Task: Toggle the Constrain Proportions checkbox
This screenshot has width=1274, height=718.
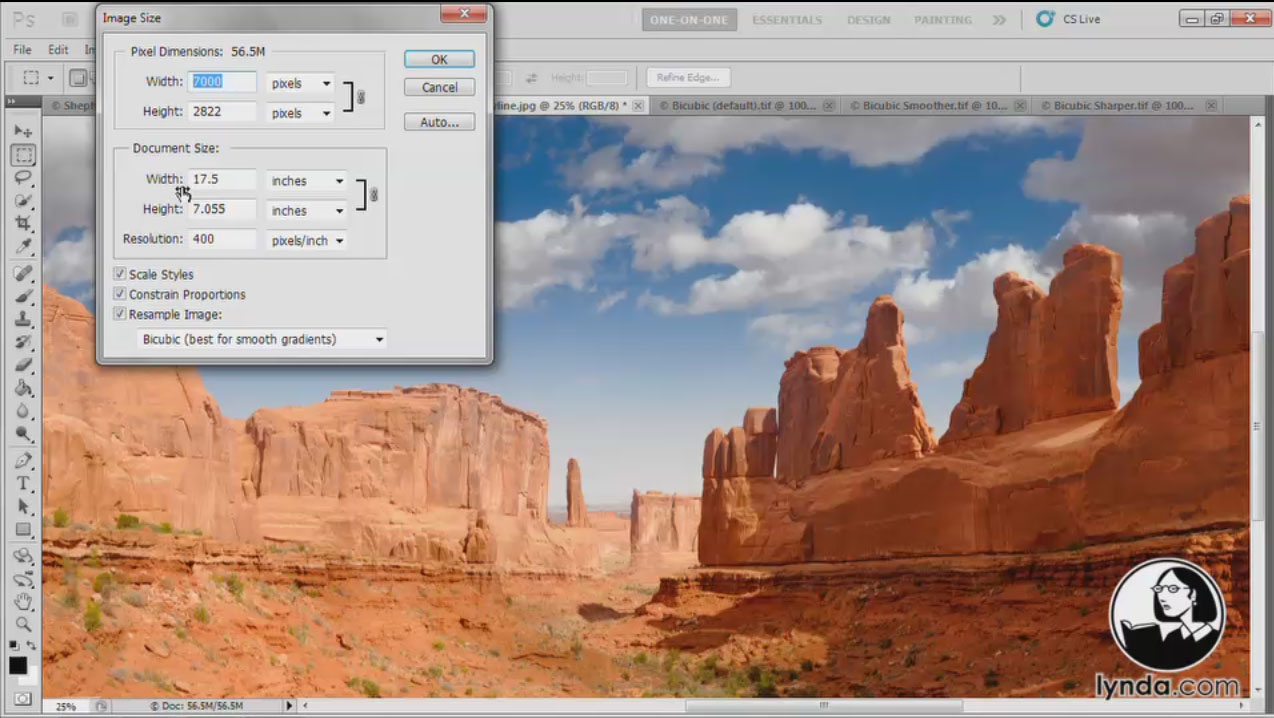Action: click(120, 294)
